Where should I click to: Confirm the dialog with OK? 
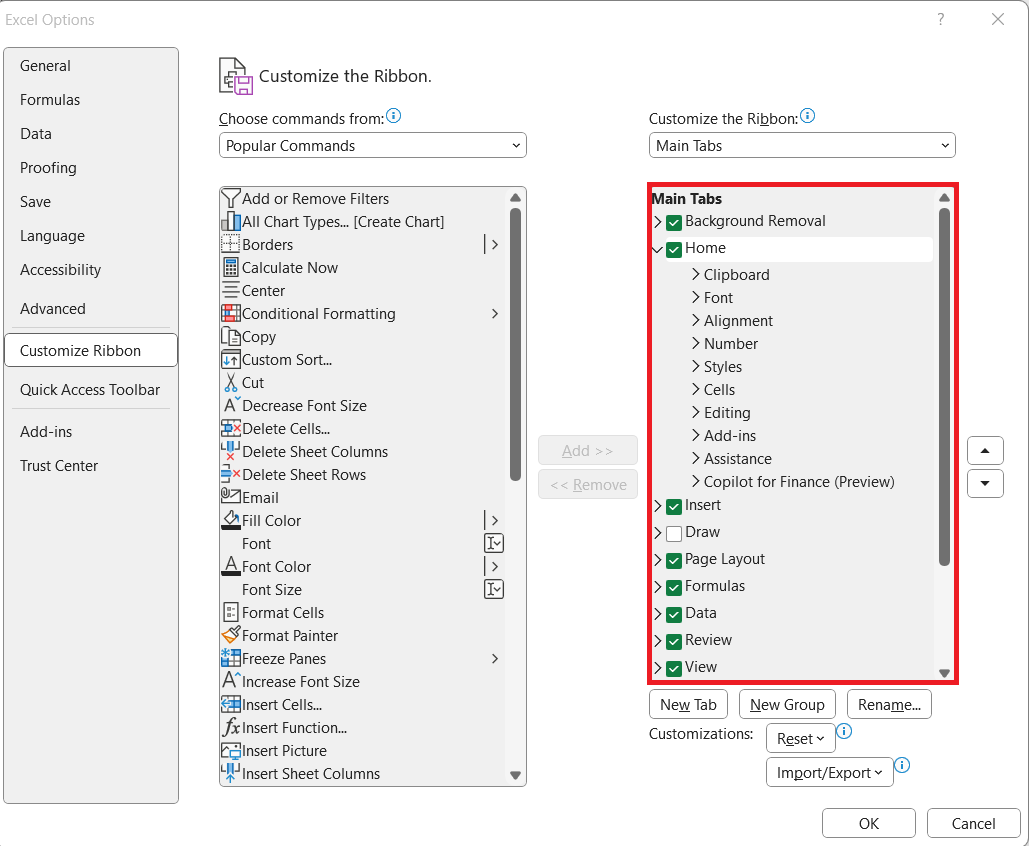point(868,823)
